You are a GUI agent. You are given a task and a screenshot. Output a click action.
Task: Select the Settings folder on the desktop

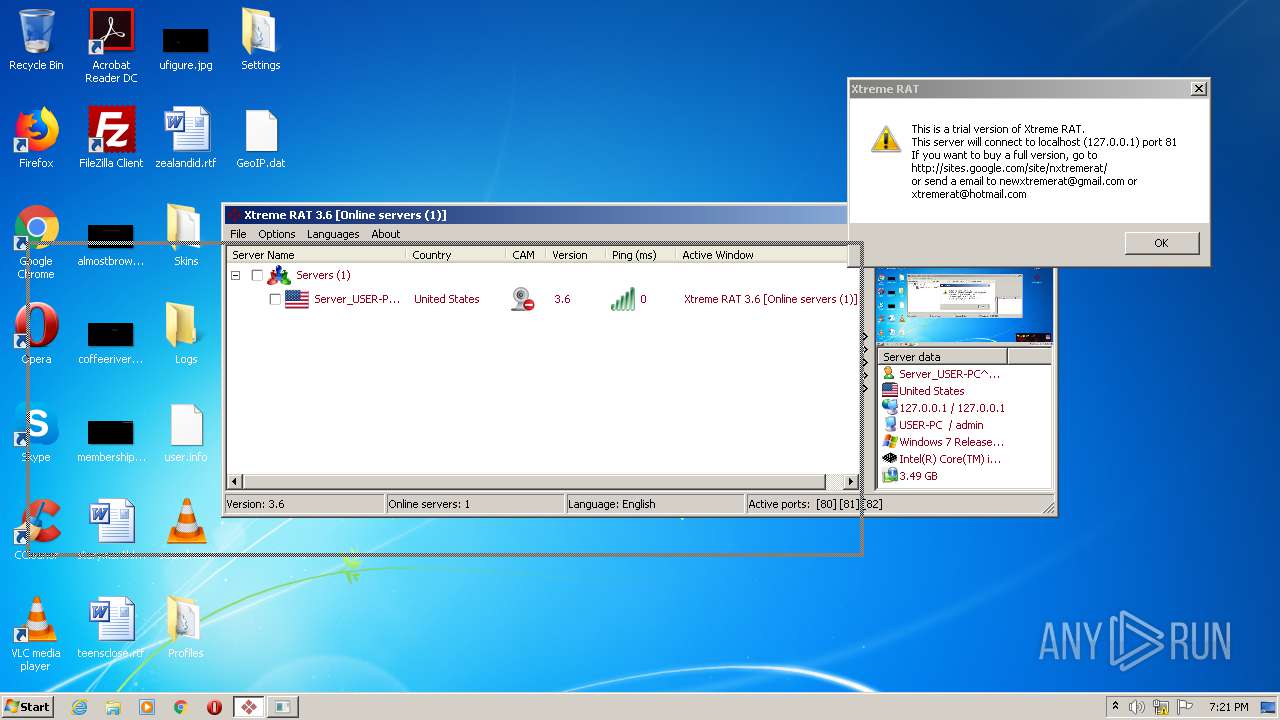pyautogui.click(x=261, y=40)
